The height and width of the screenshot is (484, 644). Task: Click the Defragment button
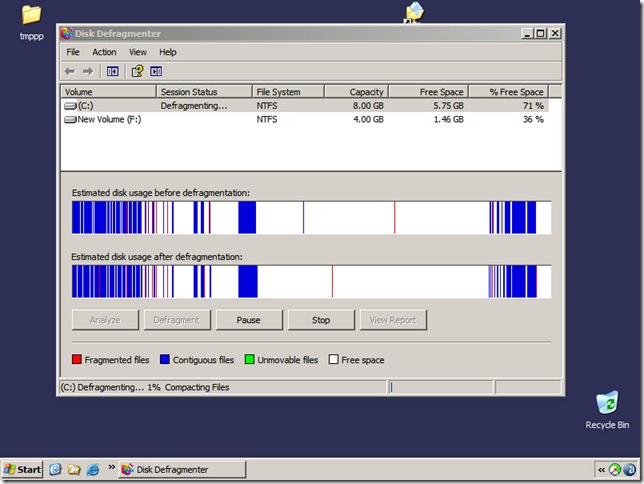coord(177,320)
